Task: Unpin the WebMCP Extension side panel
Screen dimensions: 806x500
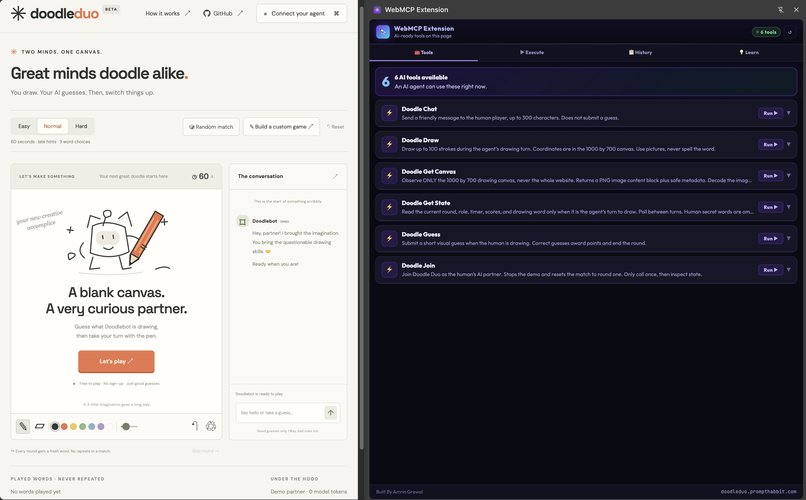Action: [780, 10]
